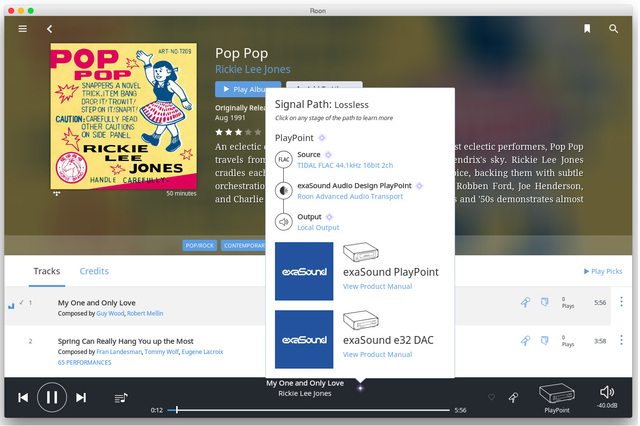Screen dimensions: 640x426
Task: Select the PlayPoint zone device icon
Action: click(556, 393)
